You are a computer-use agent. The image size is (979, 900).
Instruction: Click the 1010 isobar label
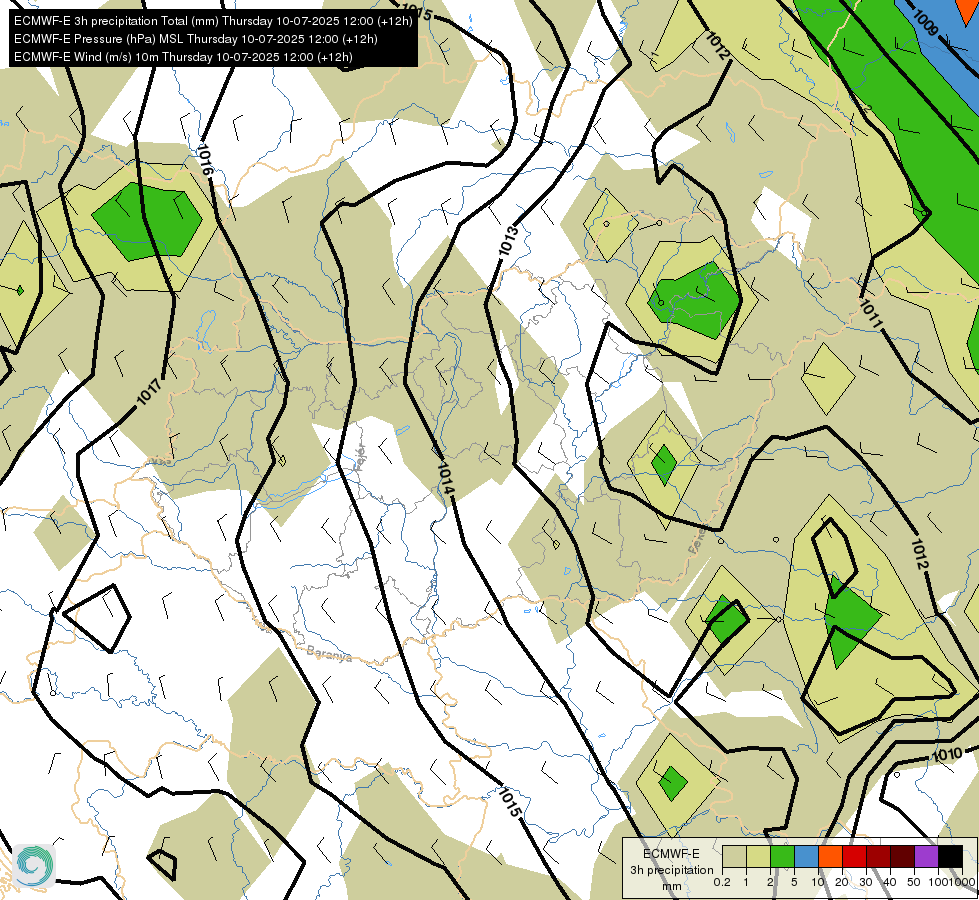coord(947,755)
